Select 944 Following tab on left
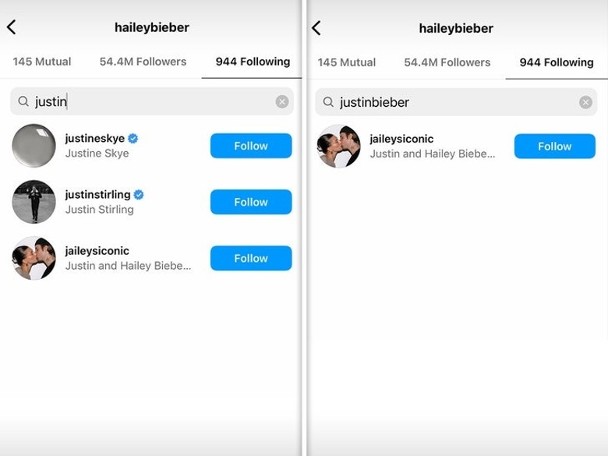 pyautogui.click(x=253, y=62)
